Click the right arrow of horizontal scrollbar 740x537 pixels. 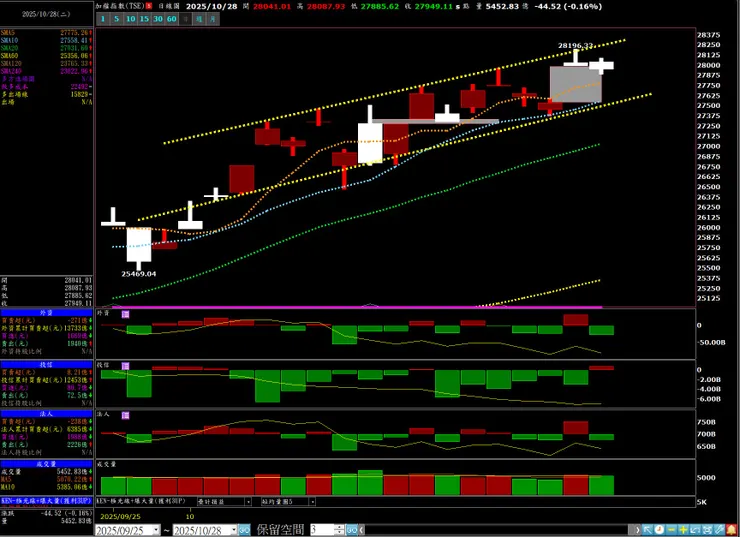click(x=638, y=530)
